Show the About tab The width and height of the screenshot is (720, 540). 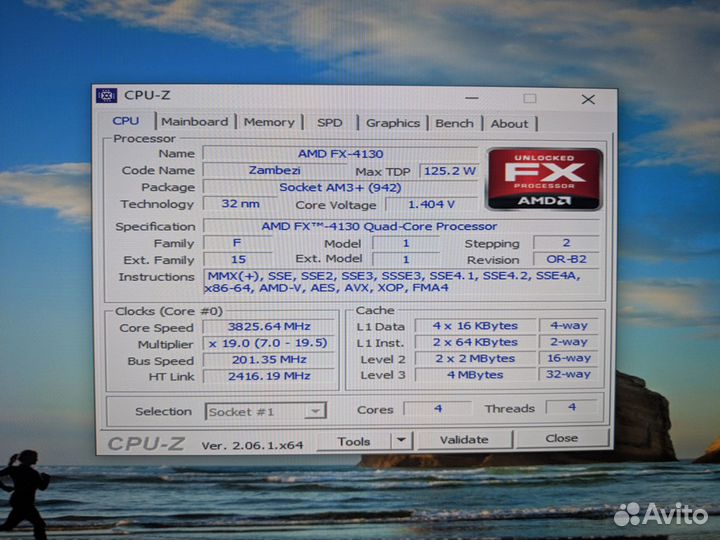(x=509, y=124)
